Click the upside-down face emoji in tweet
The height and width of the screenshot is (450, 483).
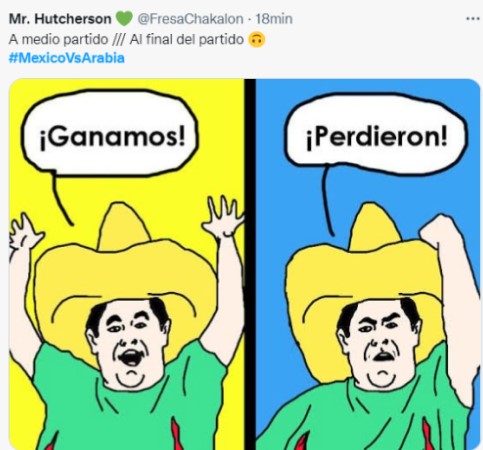(256, 40)
